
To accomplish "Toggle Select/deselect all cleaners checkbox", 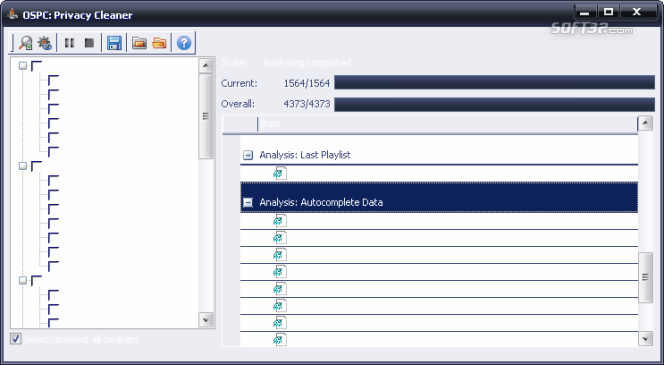I will tap(16, 339).
